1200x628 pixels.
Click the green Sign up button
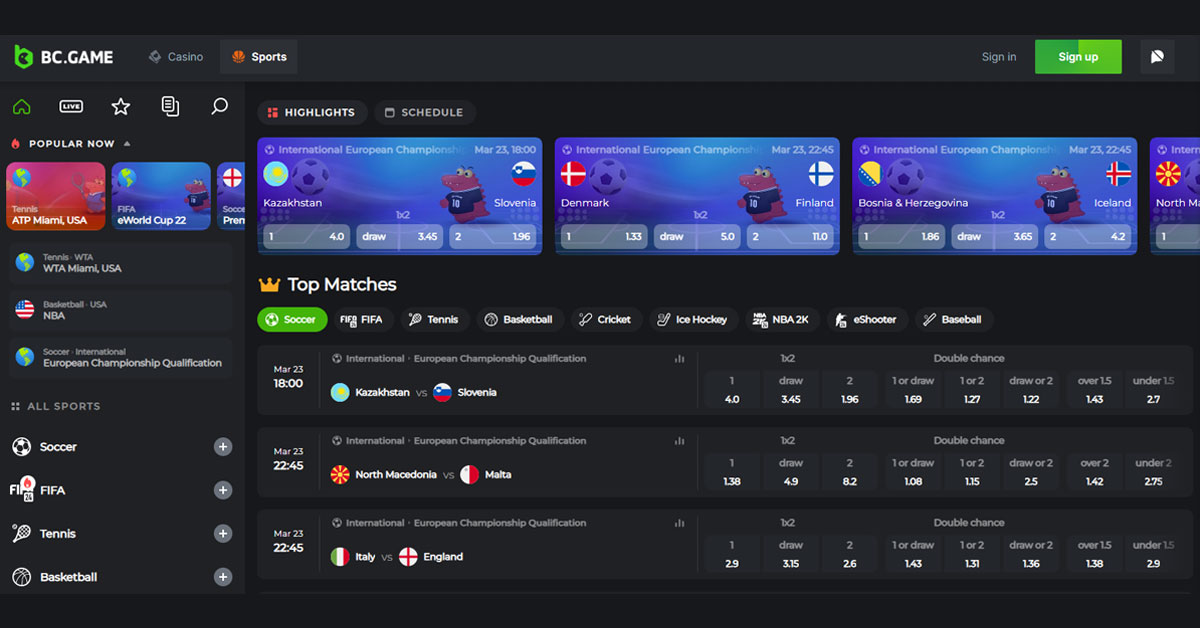click(1078, 57)
